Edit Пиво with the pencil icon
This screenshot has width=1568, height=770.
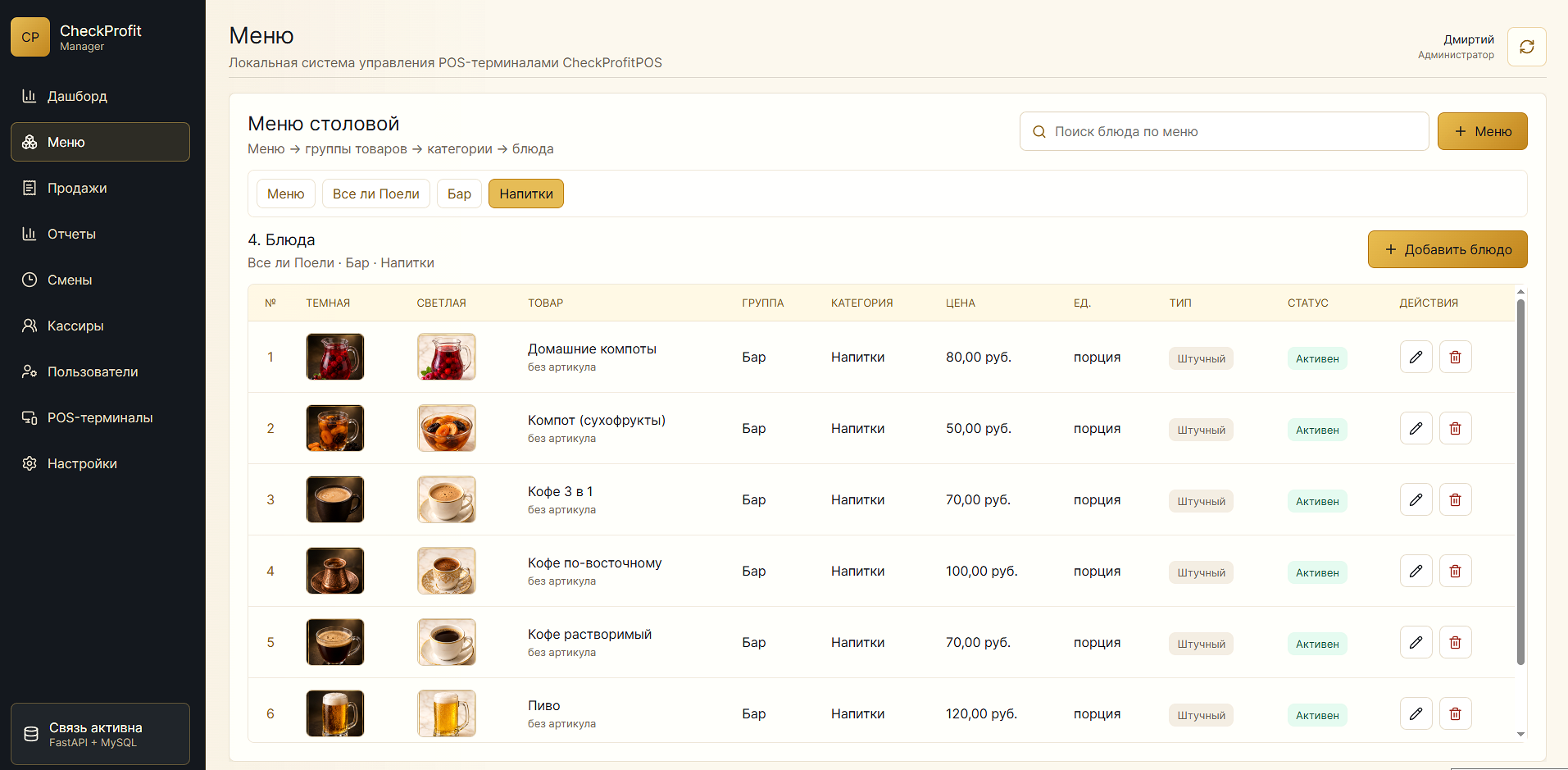[1416, 713]
